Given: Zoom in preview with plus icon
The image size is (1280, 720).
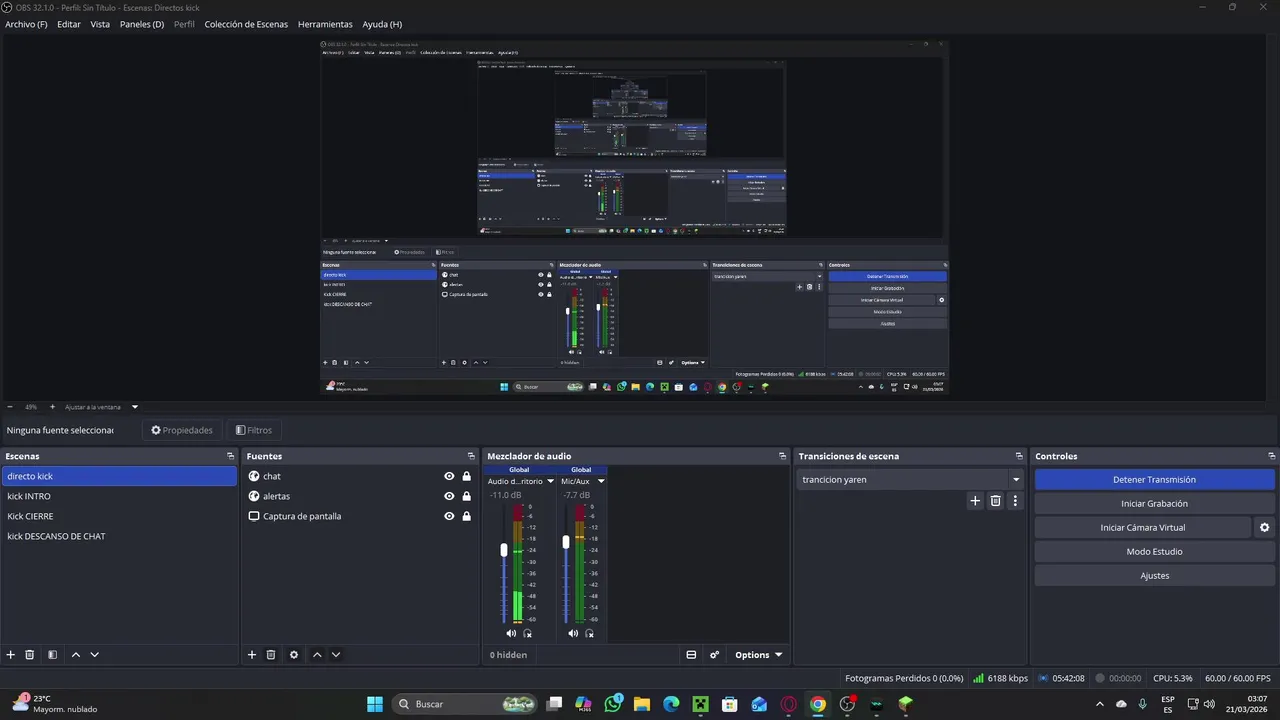Looking at the screenshot, I should [52, 407].
